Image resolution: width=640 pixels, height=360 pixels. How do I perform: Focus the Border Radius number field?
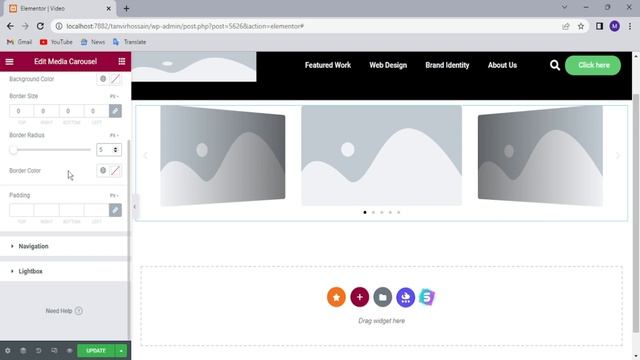click(109, 150)
